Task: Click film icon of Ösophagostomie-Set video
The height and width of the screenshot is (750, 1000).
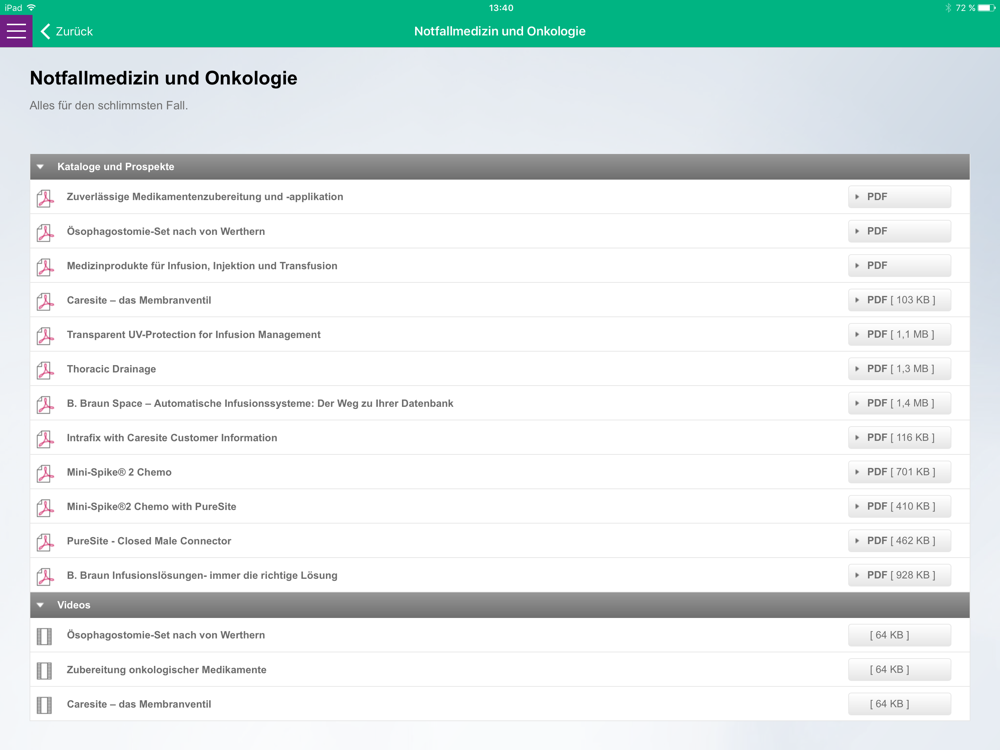Action: click(44, 636)
